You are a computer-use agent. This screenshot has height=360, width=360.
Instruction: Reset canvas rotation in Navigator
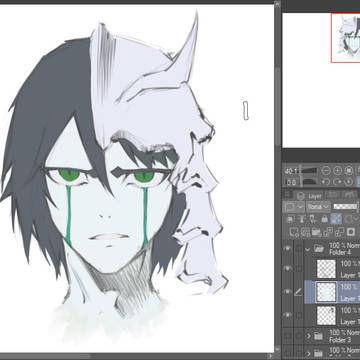[349, 182]
